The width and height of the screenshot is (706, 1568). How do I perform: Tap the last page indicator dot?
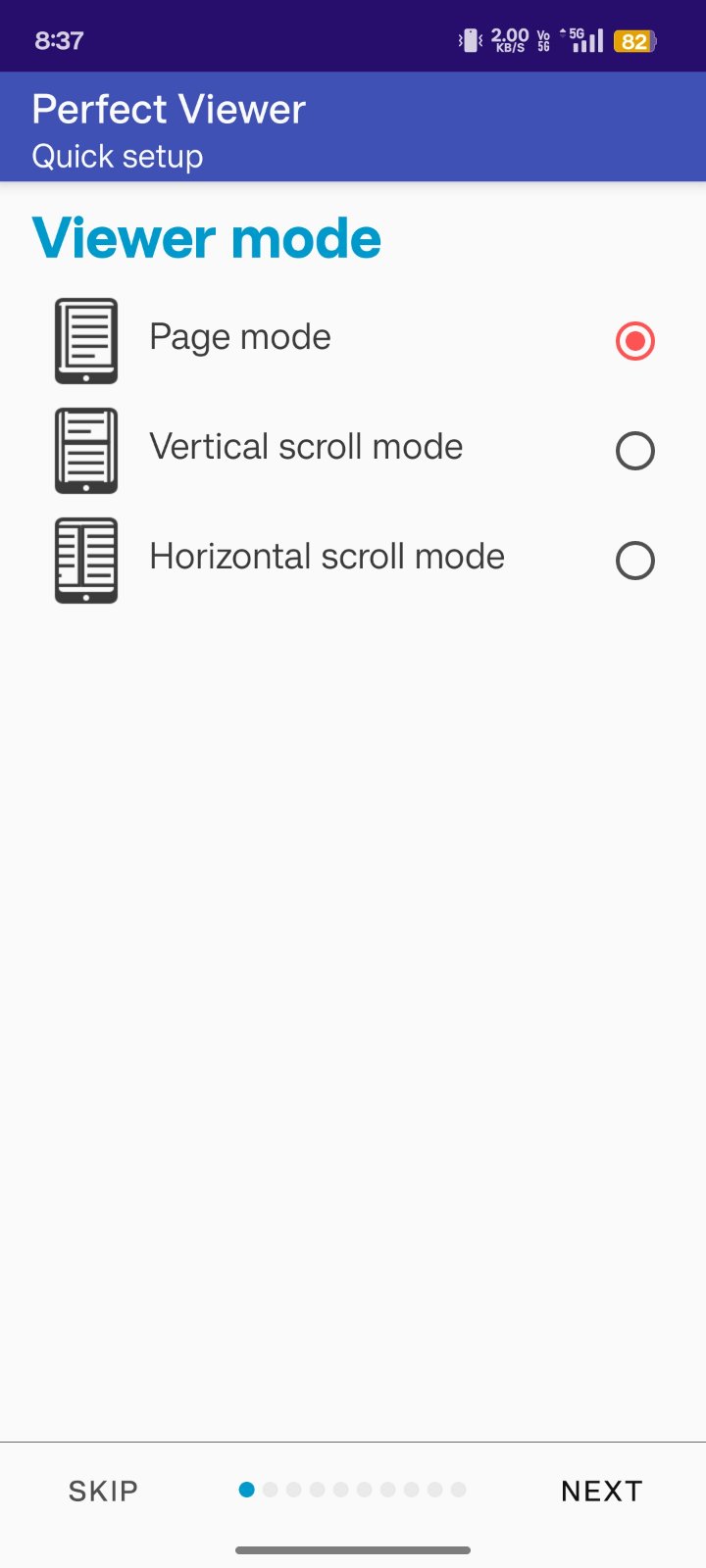pos(459,1490)
